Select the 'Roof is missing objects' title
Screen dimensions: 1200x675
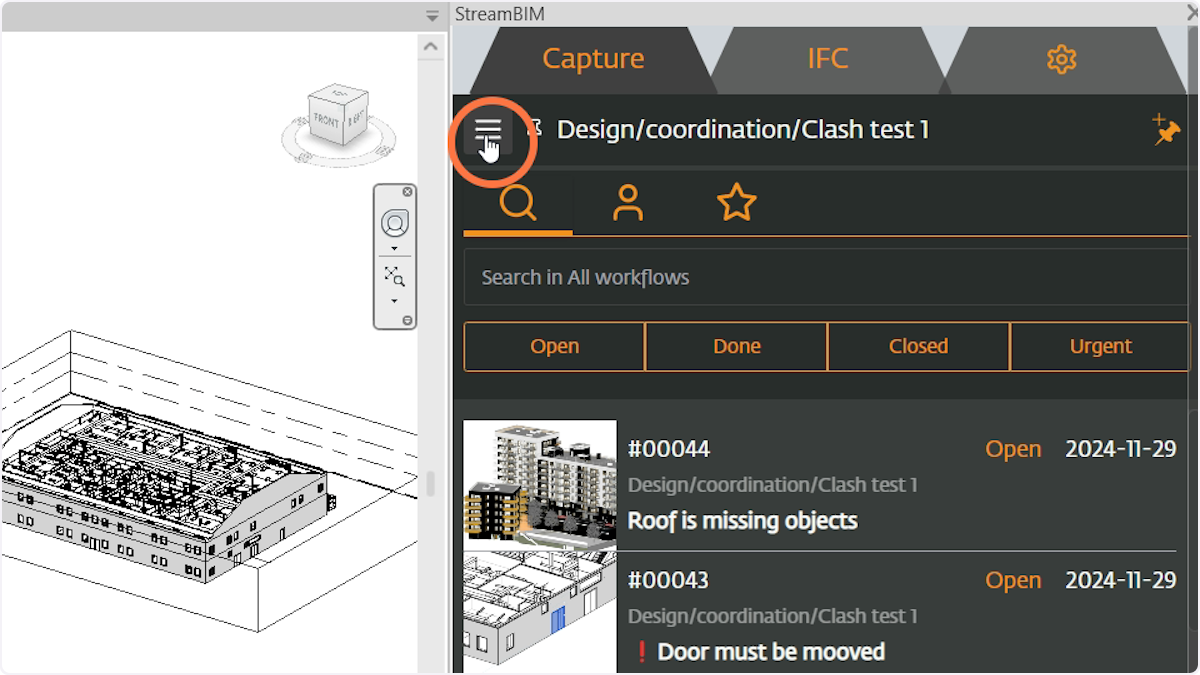pyautogui.click(x=743, y=521)
